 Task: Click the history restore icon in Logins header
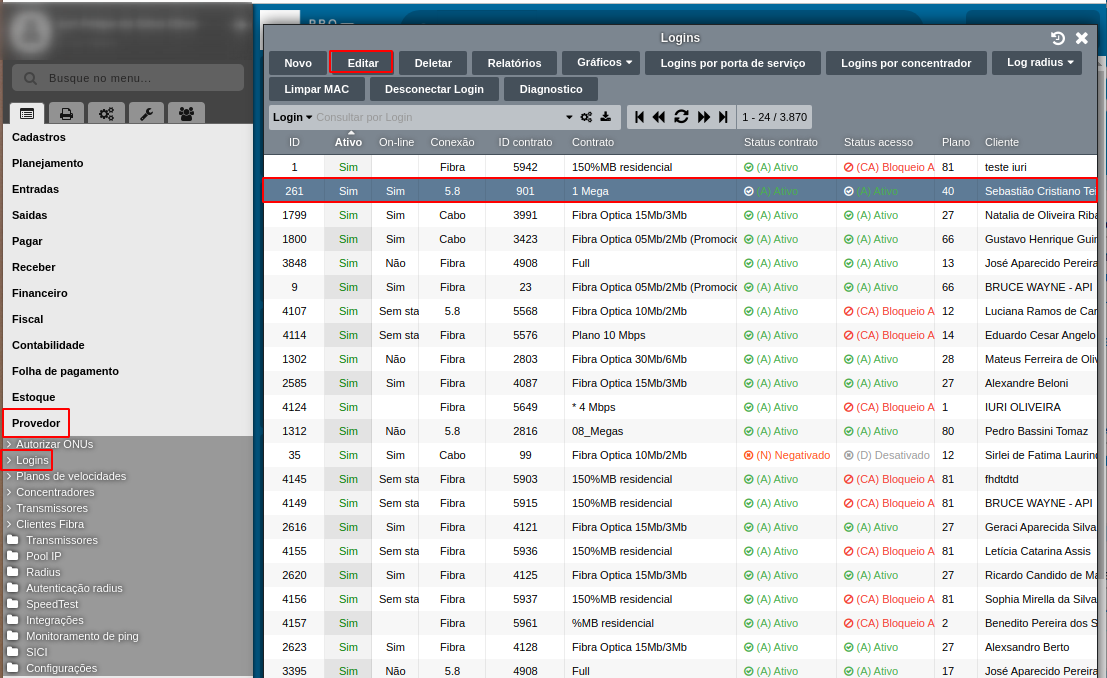(1058, 38)
